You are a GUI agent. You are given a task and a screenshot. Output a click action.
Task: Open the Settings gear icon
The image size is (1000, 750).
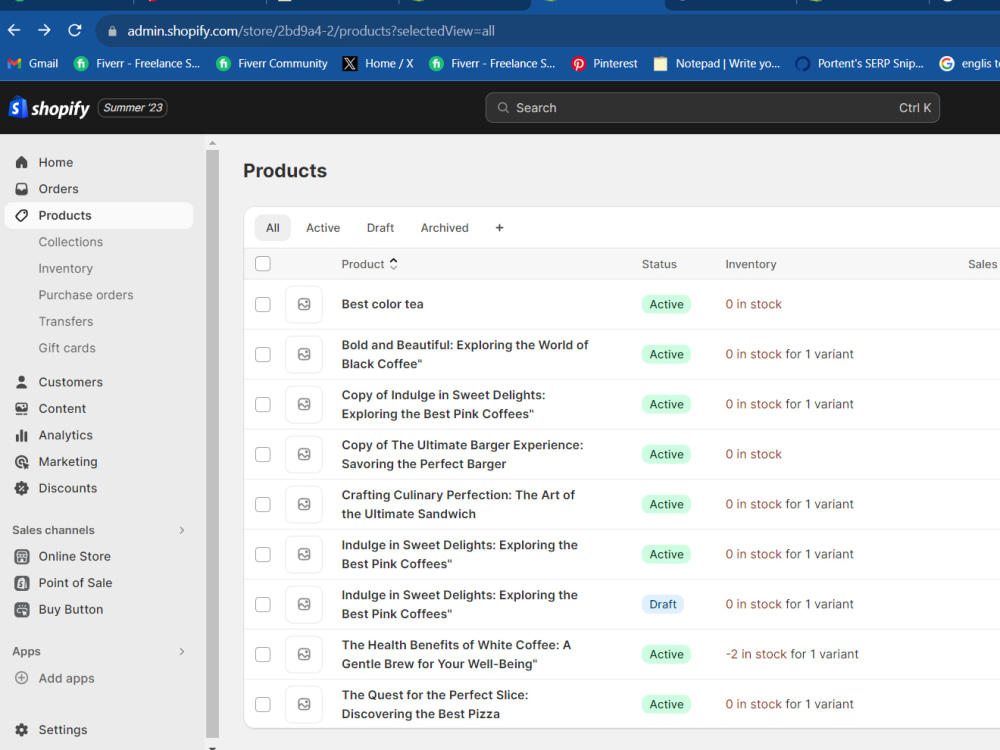22,730
